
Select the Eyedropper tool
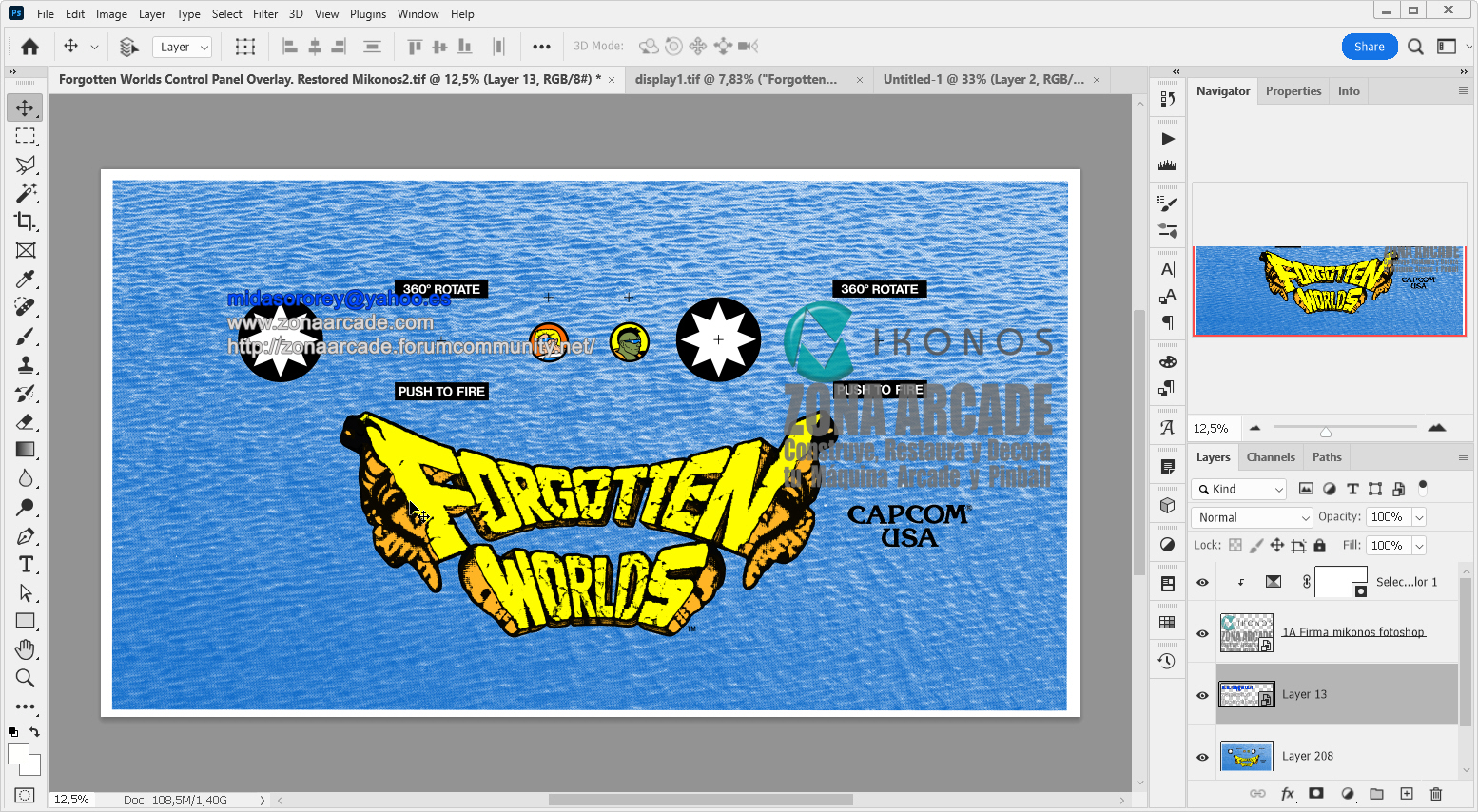coord(25,279)
